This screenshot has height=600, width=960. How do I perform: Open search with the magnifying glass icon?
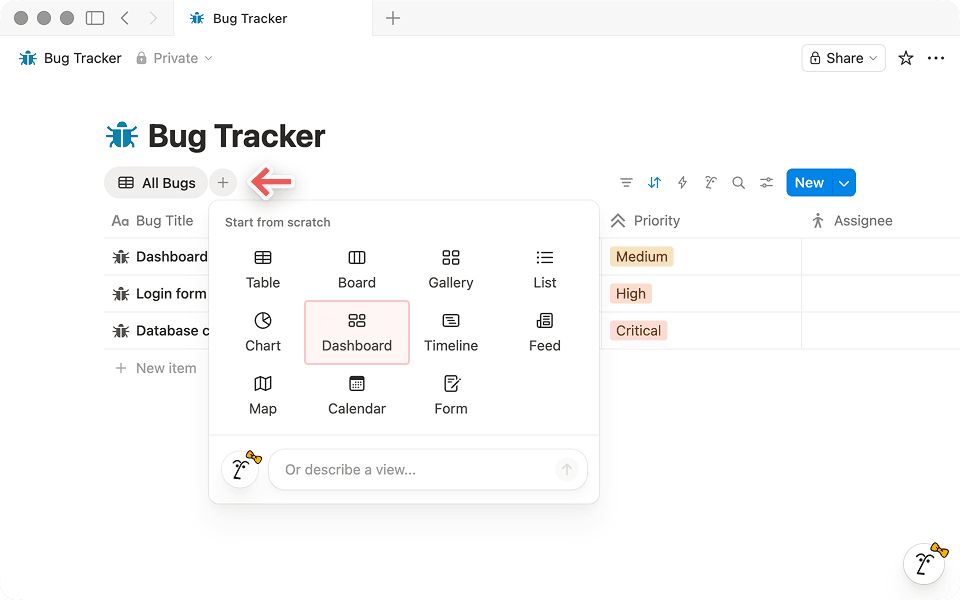738,182
